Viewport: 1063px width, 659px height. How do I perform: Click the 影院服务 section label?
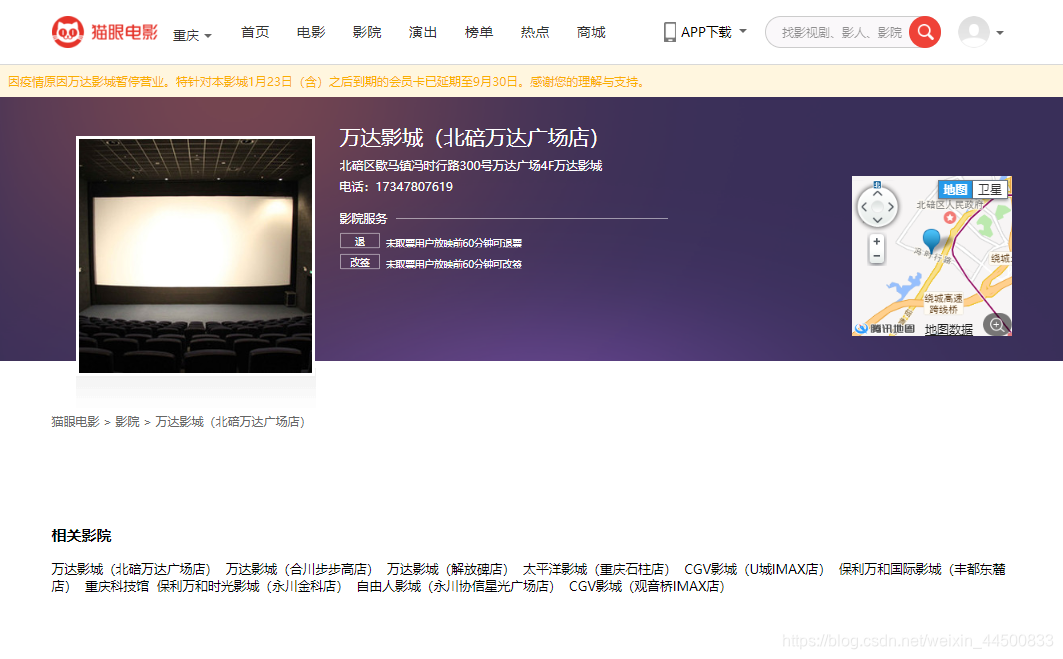363,218
